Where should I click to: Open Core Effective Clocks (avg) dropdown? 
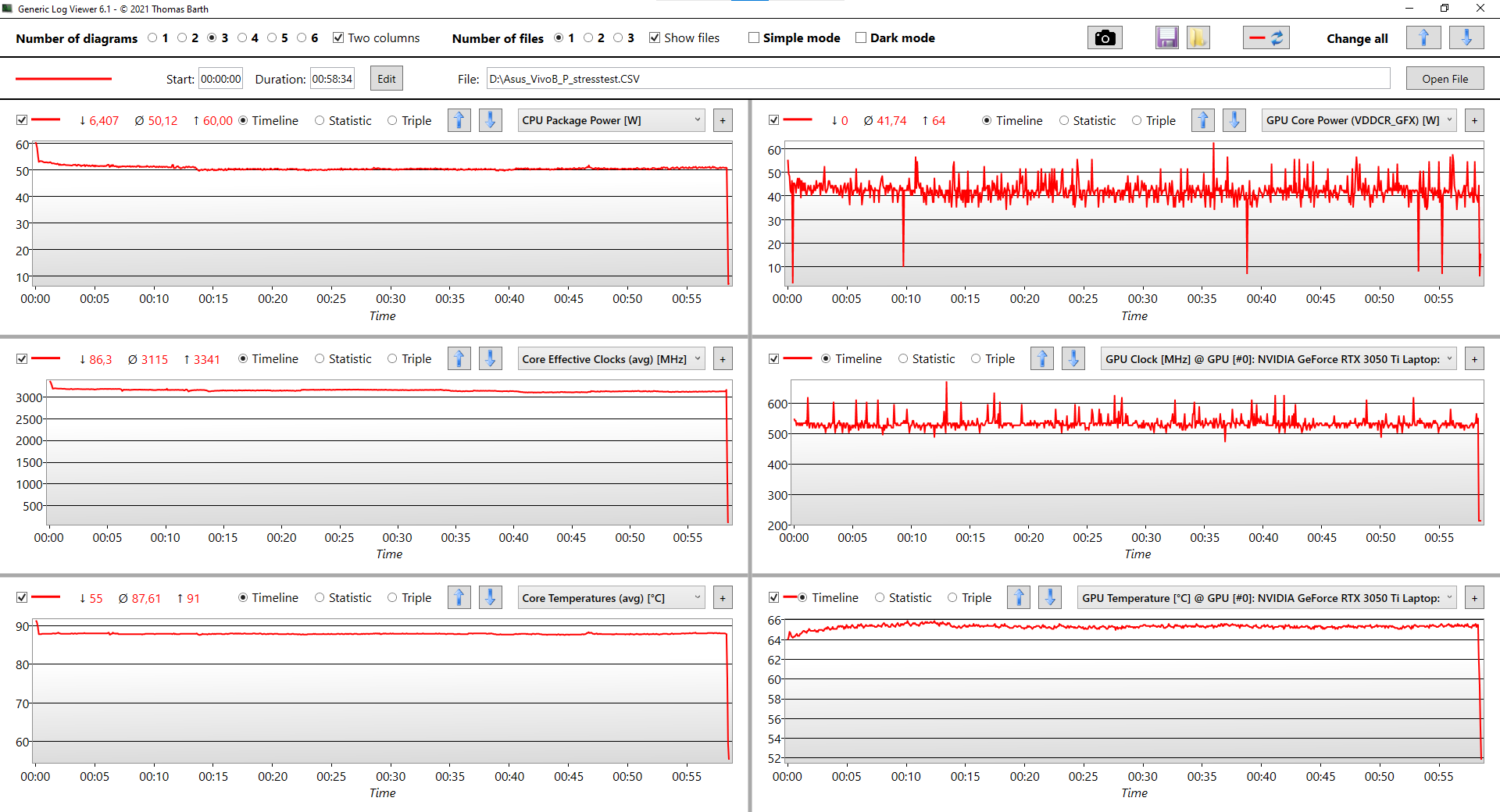611,359
